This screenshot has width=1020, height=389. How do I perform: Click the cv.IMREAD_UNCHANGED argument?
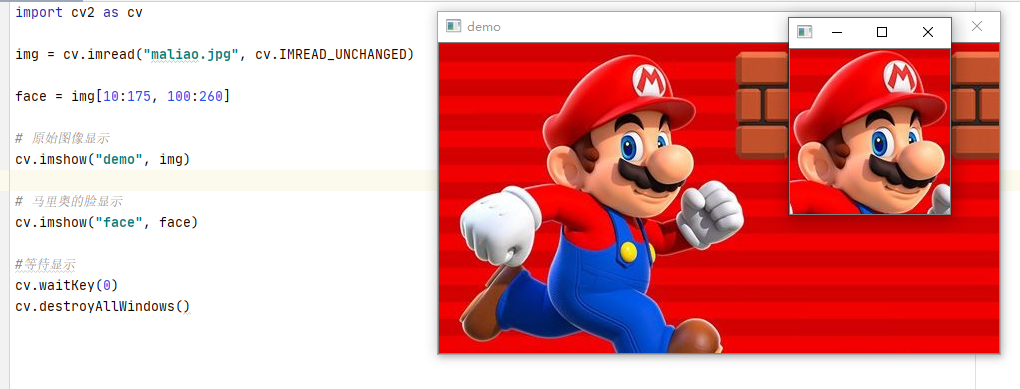coord(331,55)
